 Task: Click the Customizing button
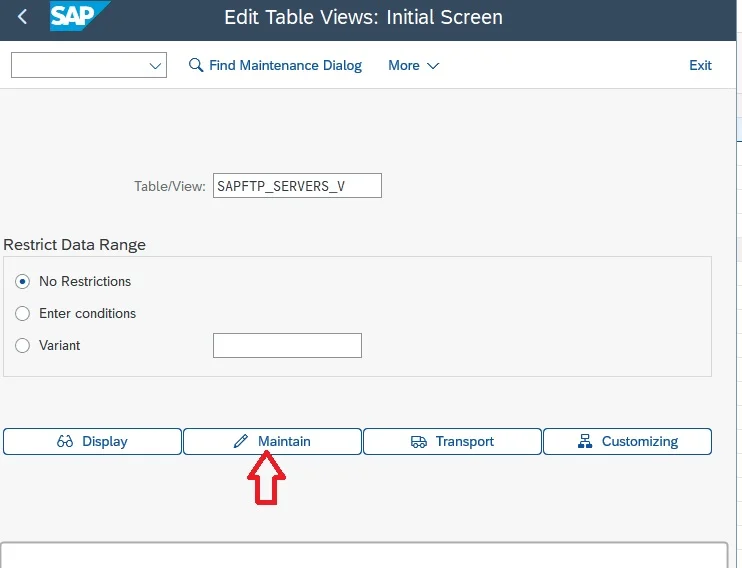coord(627,442)
